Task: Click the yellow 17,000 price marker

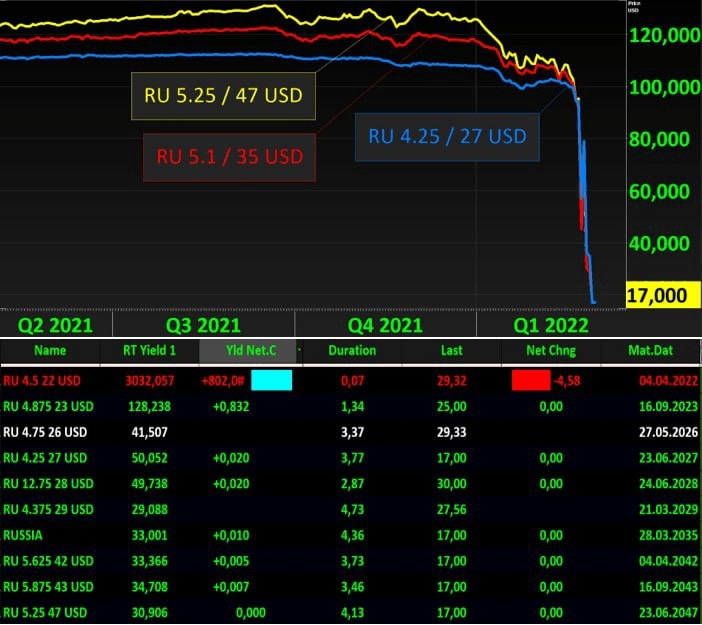Action: [663, 295]
